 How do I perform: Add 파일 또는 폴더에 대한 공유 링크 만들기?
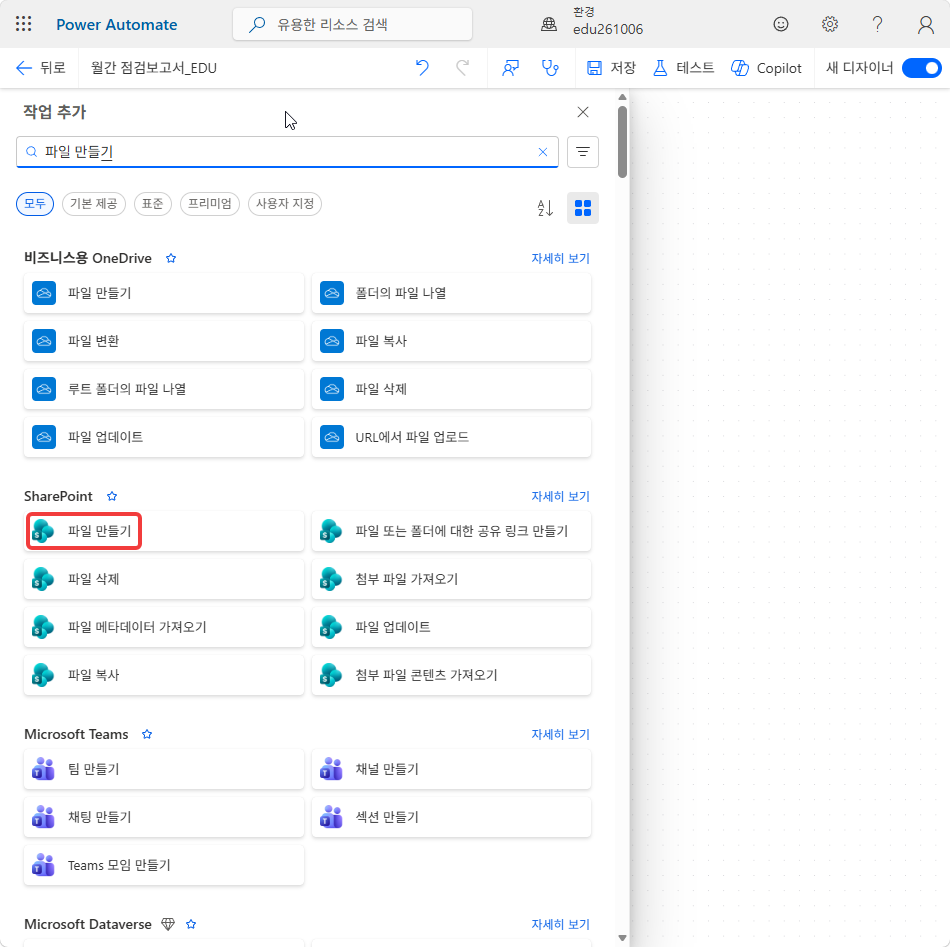[x=451, y=531]
